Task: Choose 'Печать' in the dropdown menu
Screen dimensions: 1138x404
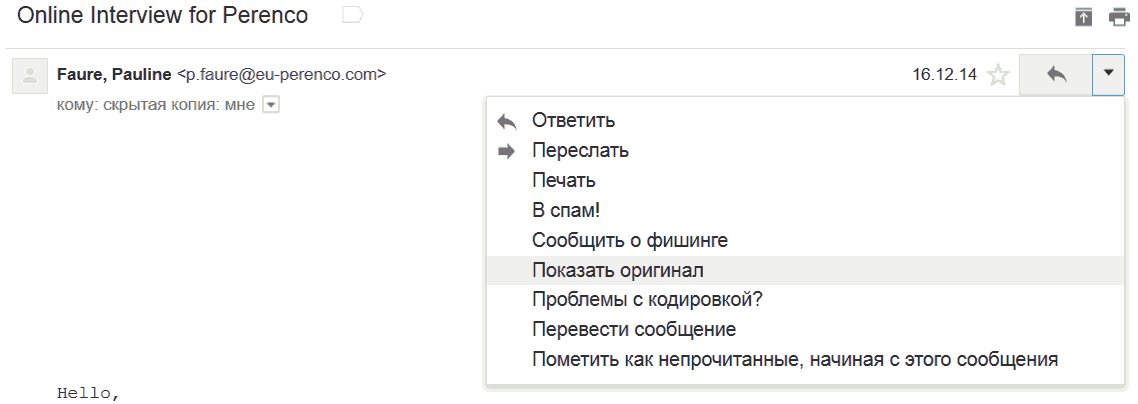Action: (x=564, y=181)
